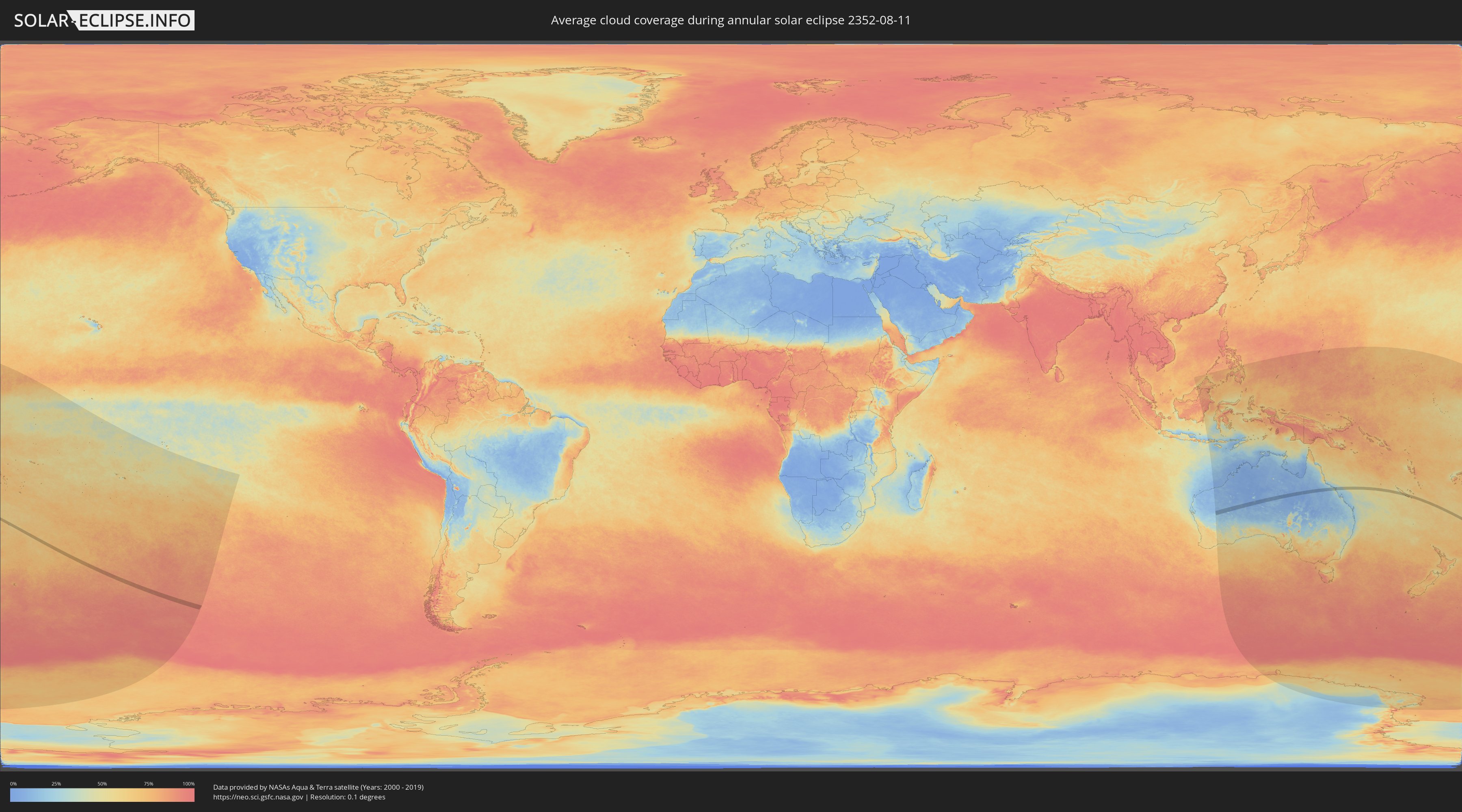Click the 50% legend label

[x=102, y=784]
